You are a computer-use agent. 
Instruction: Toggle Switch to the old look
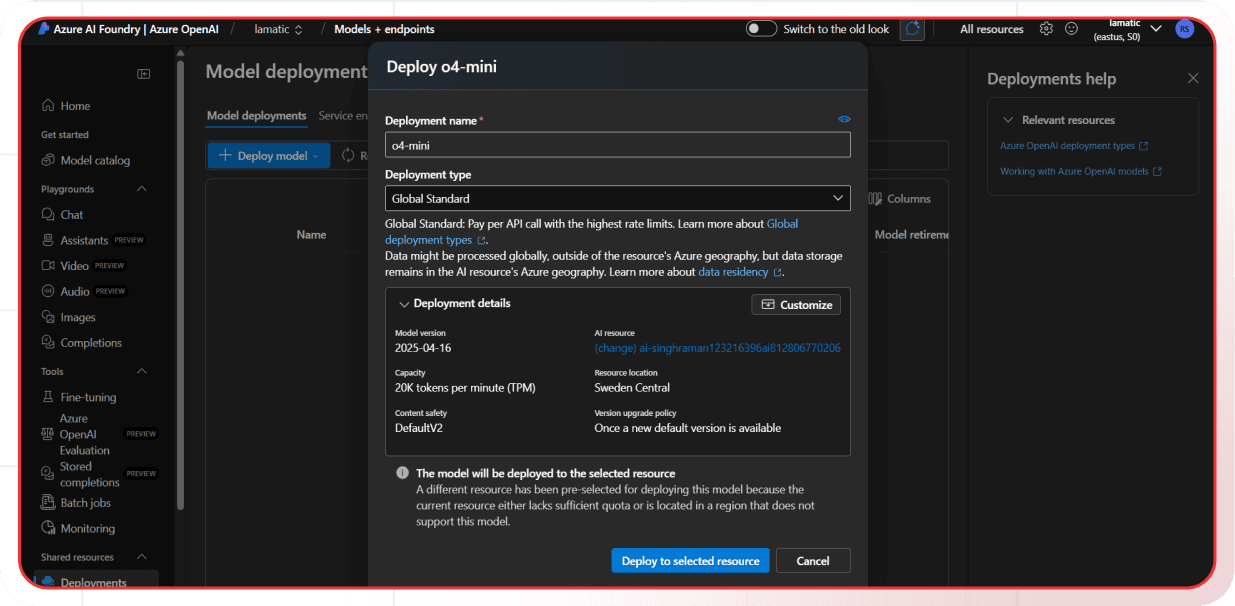tap(761, 28)
